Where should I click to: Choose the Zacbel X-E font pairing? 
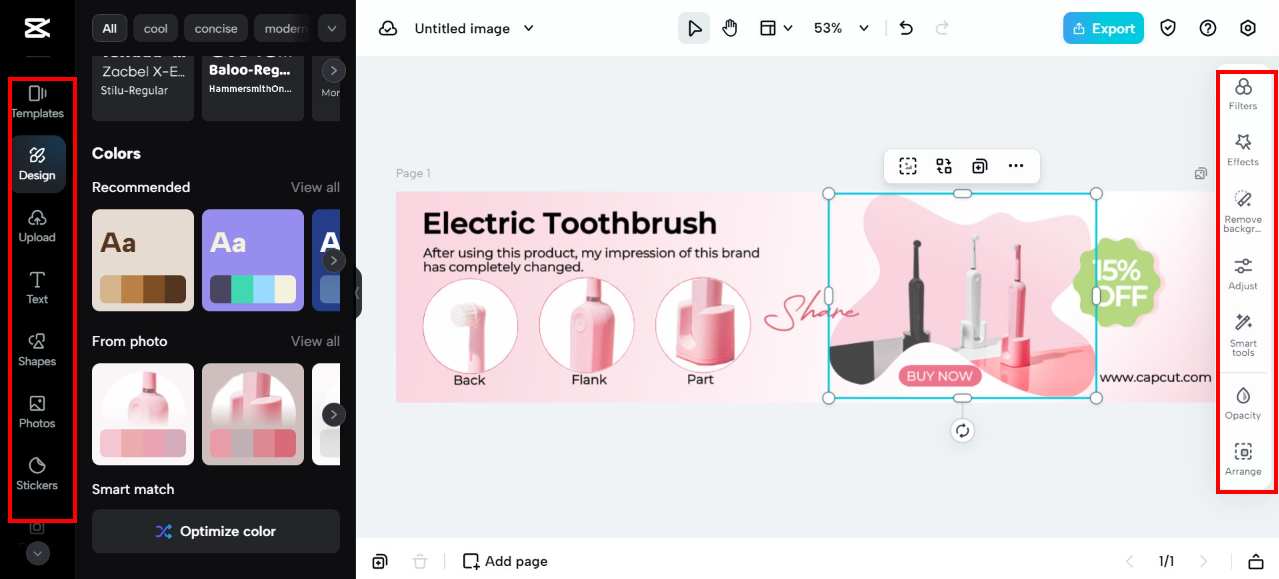pyautogui.click(x=143, y=88)
